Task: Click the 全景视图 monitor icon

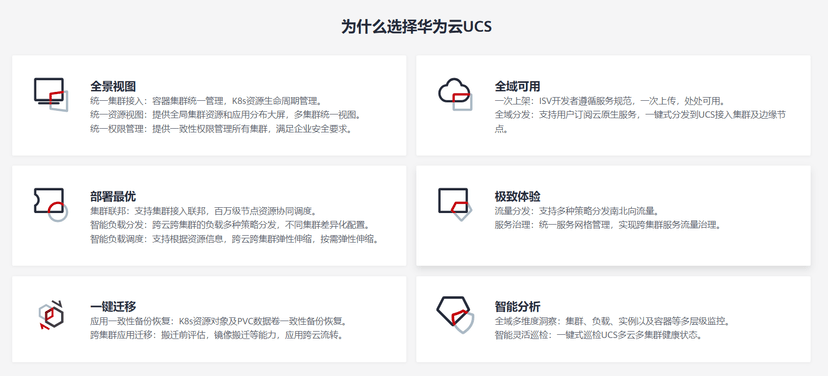Action: pos(51,95)
